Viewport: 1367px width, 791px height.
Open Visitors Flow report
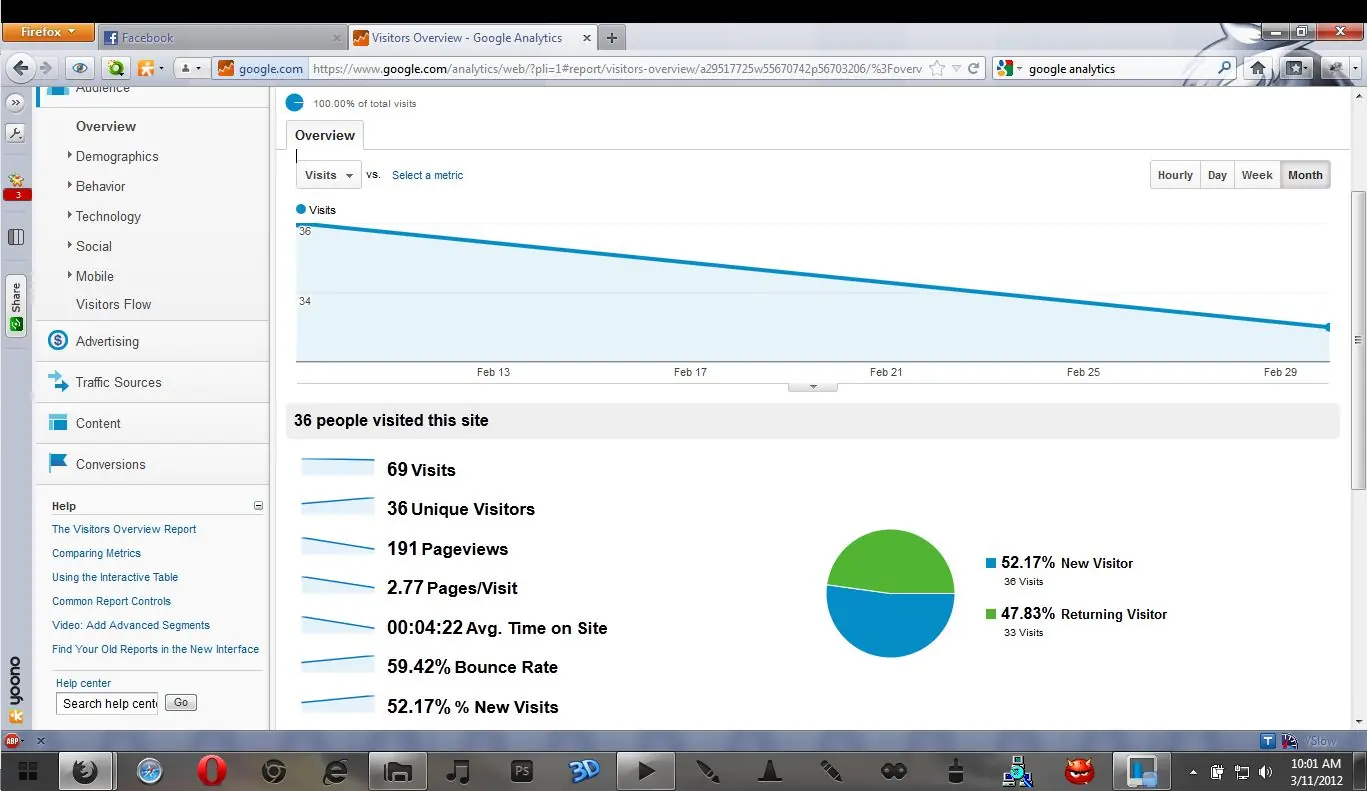114,304
